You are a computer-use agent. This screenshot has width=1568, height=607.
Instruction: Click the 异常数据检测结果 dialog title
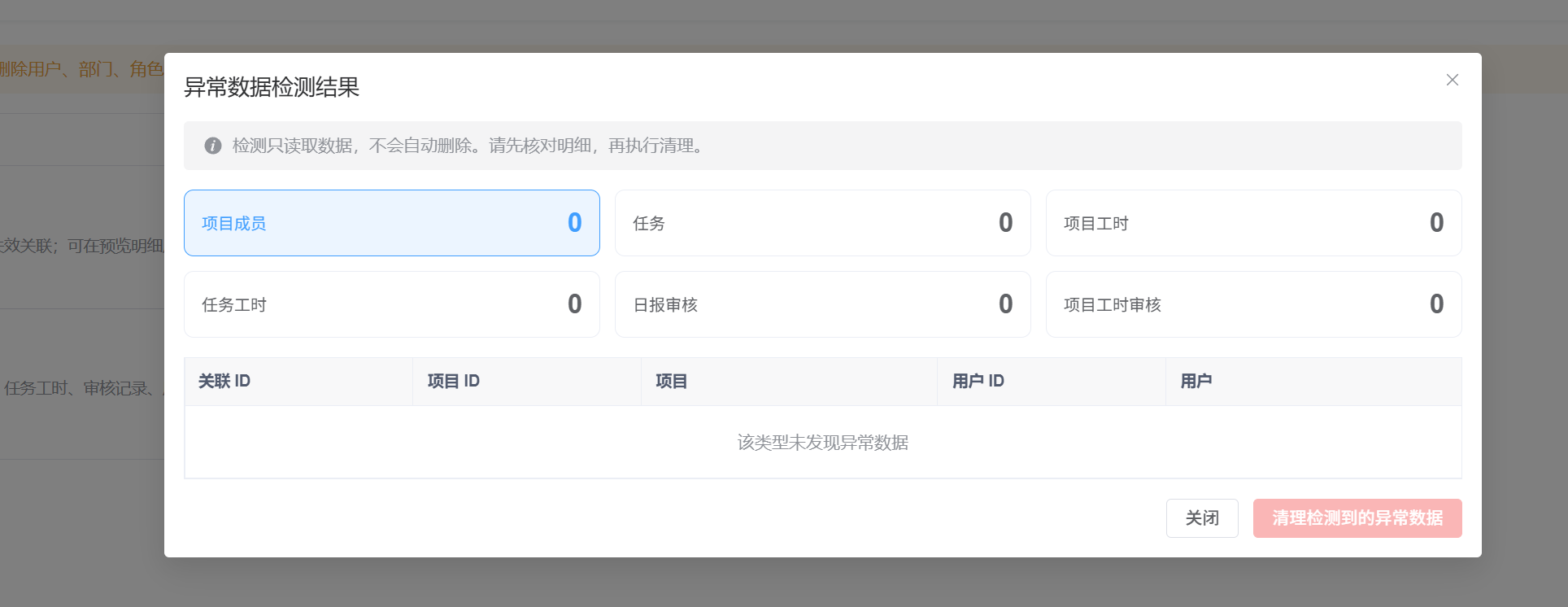click(272, 87)
